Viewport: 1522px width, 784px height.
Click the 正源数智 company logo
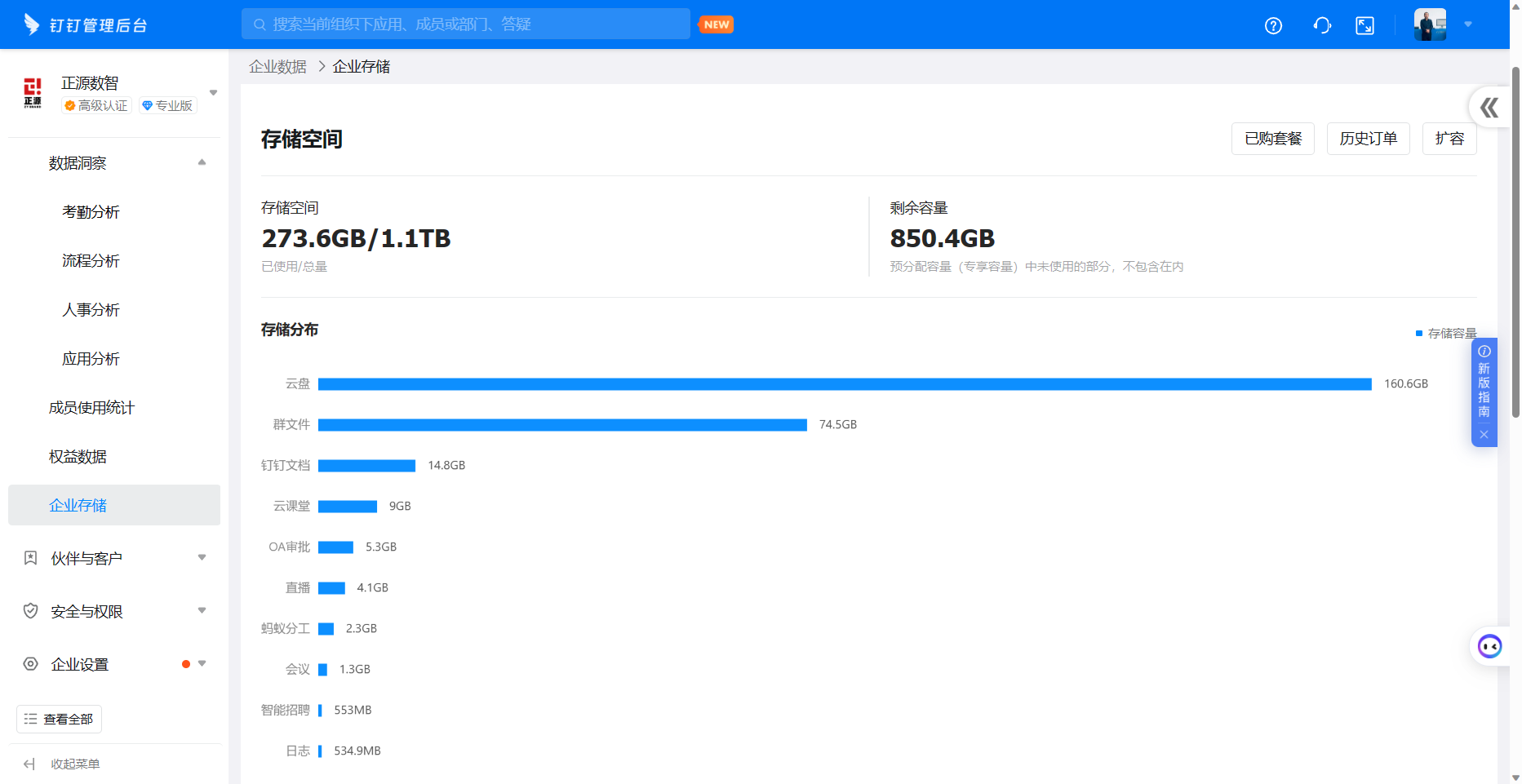coord(33,93)
